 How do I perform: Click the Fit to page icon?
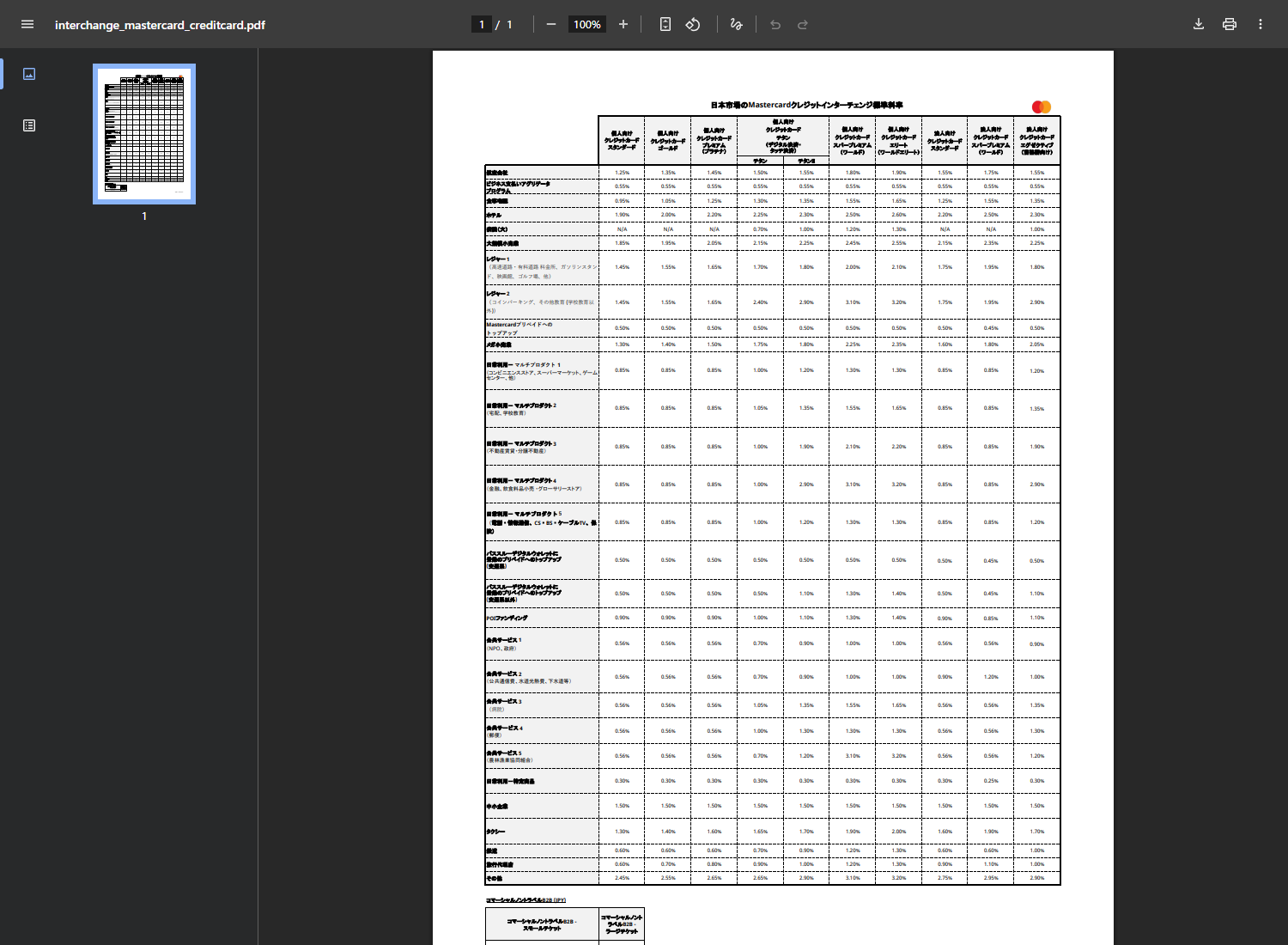665,24
